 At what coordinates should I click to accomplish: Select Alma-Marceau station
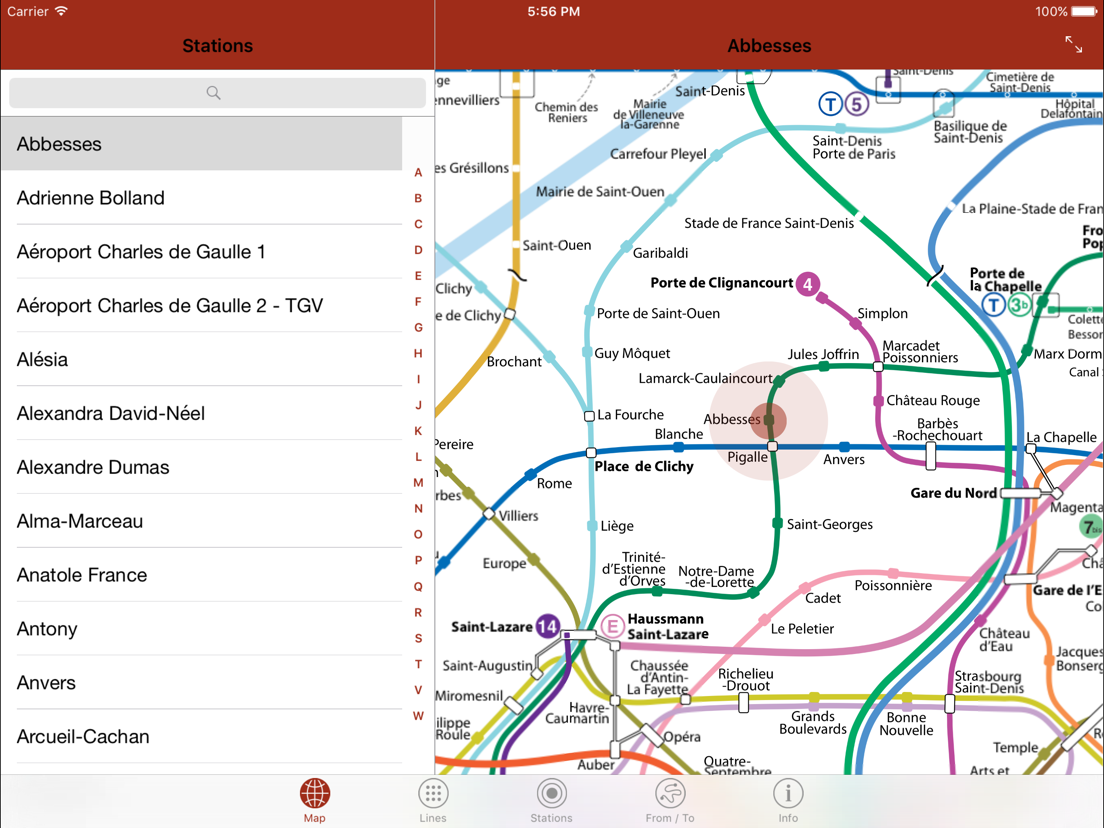click(202, 521)
